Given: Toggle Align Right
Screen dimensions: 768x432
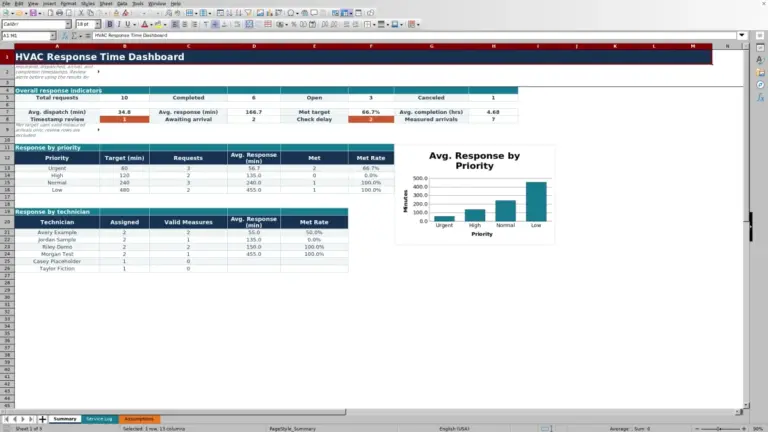Looking at the screenshot, I should (x=194, y=24).
